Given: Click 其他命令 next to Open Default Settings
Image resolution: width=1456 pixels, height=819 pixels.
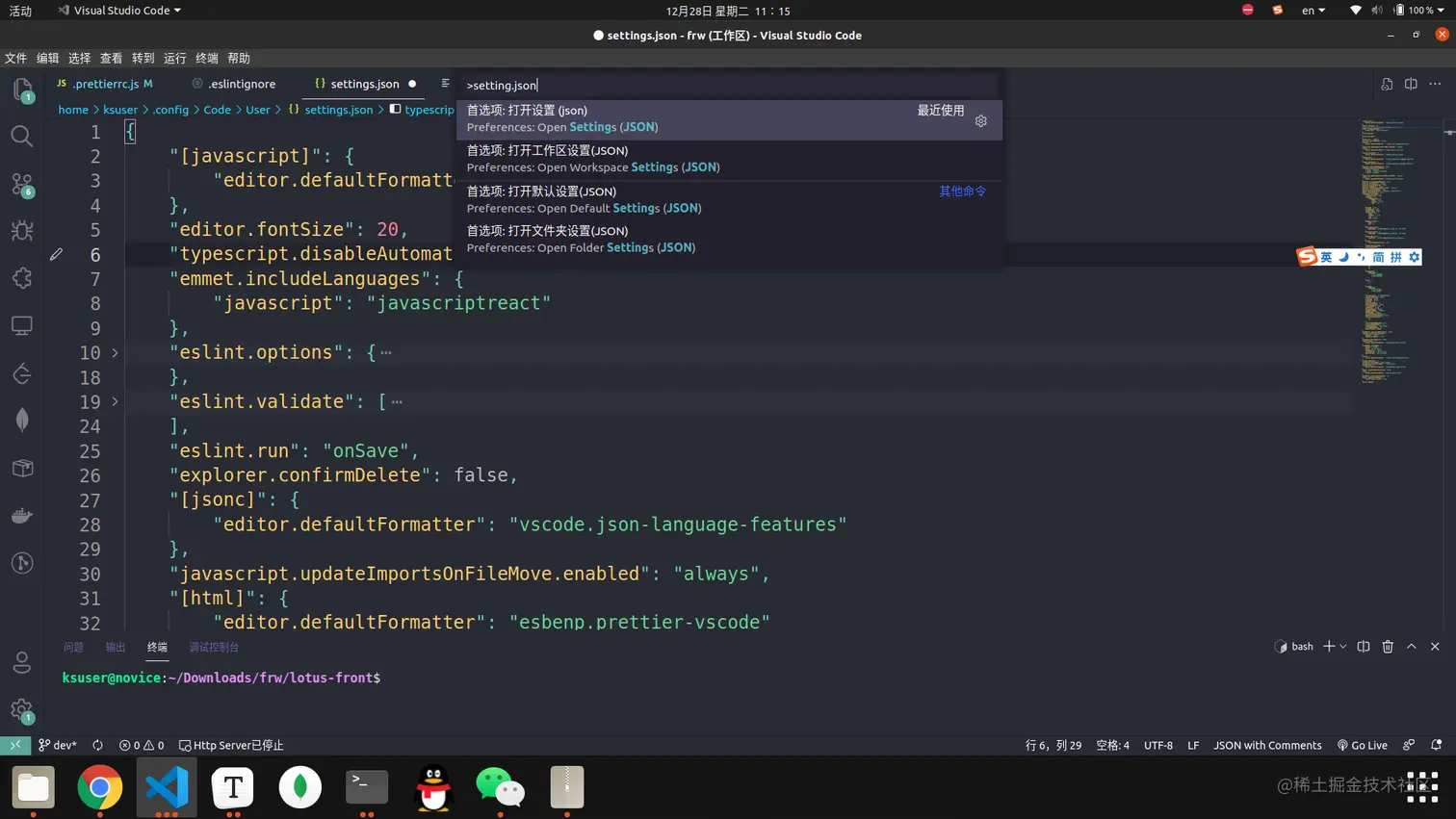Looking at the screenshot, I should click(x=962, y=191).
